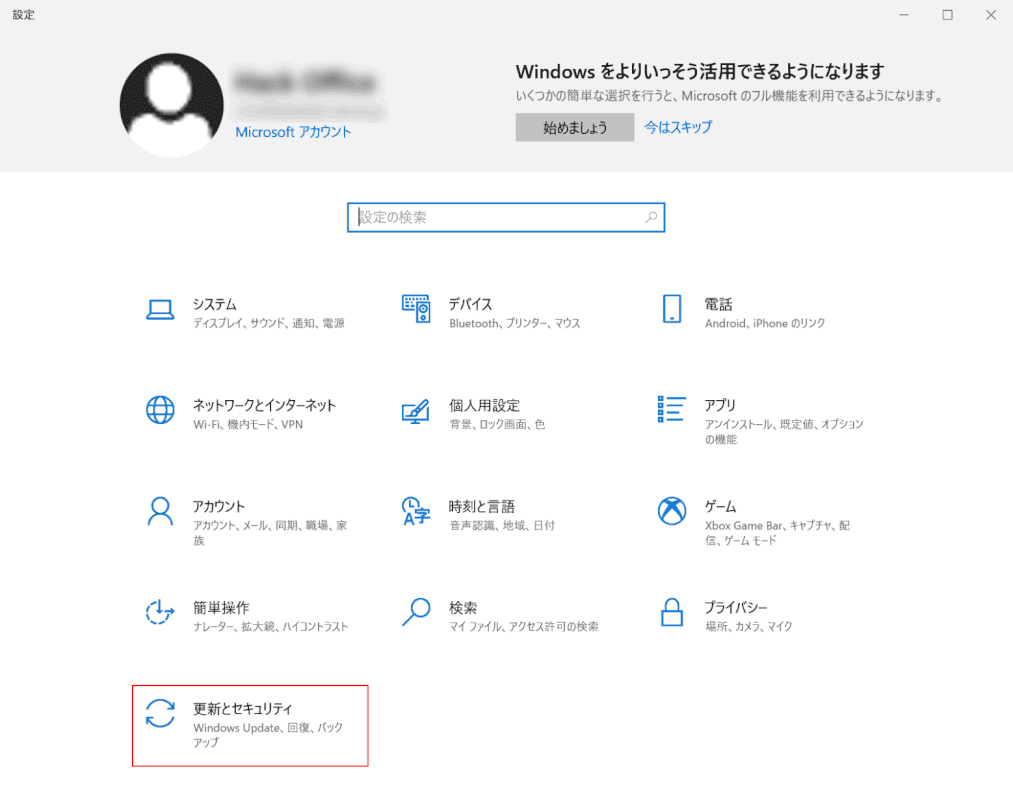Open the Microsoft アカウント link
The height and width of the screenshot is (800, 1013).
(293, 132)
